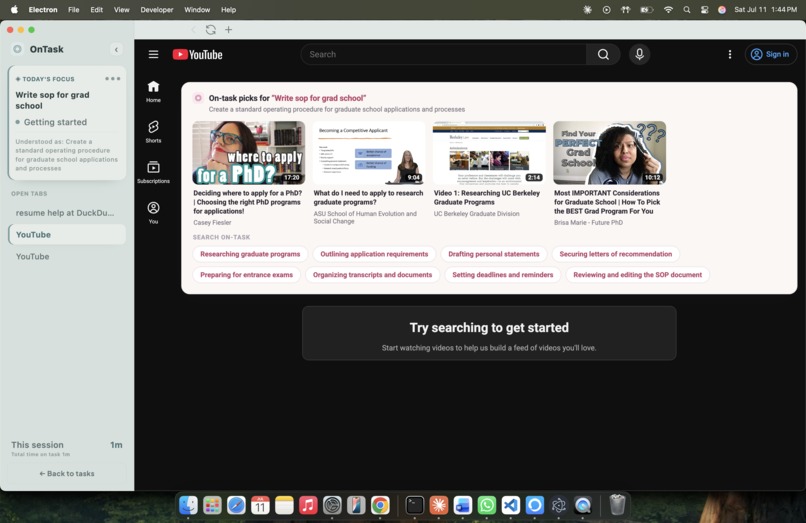Open Google Chrome from the dock
The width and height of the screenshot is (806, 523).
tap(380, 506)
